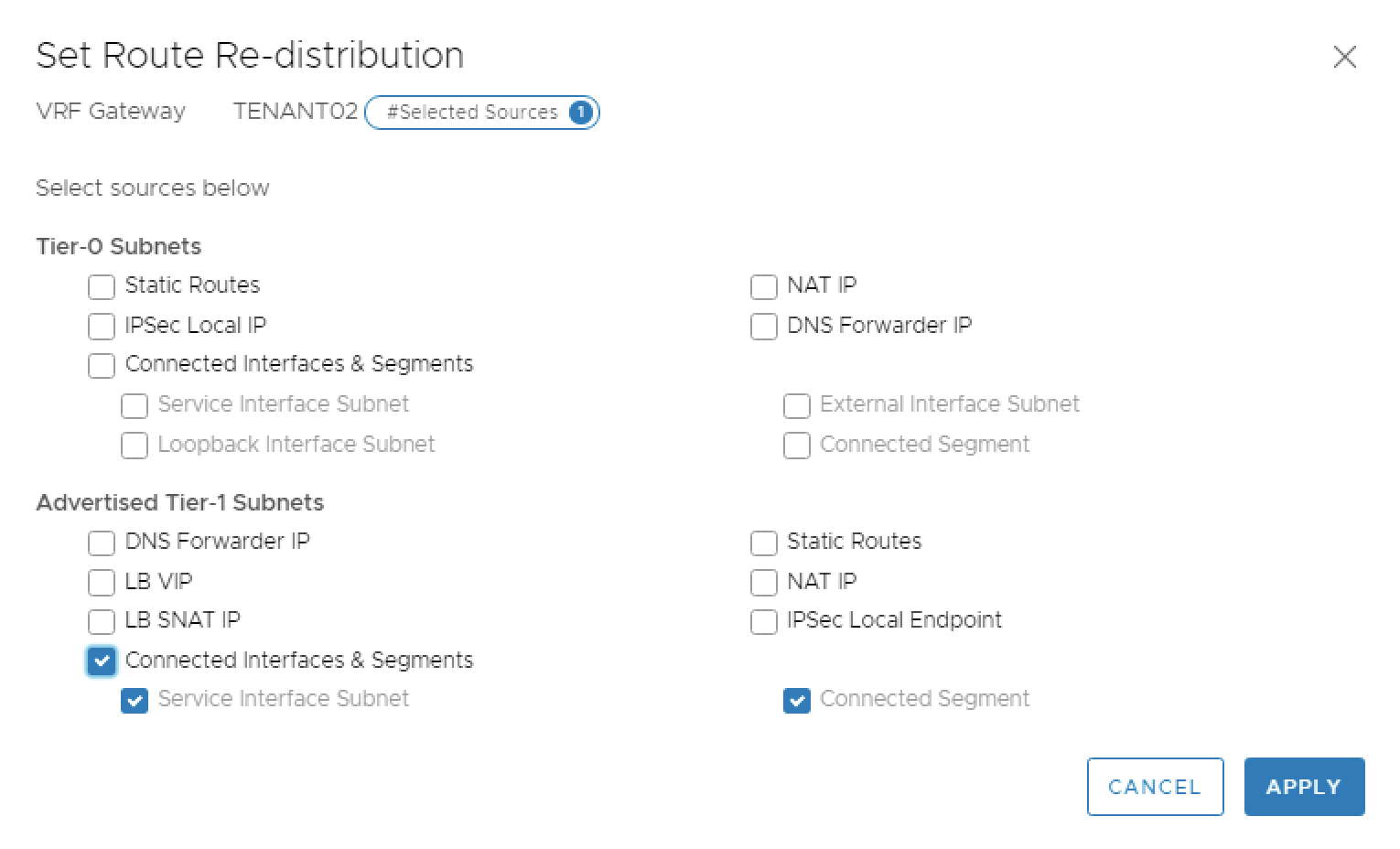The image size is (1400, 849).
Task: Click the CANCEL button
Action: [1155, 787]
